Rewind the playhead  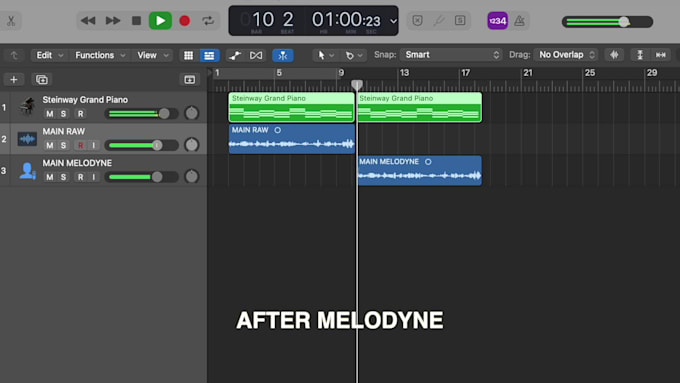(x=88, y=20)
